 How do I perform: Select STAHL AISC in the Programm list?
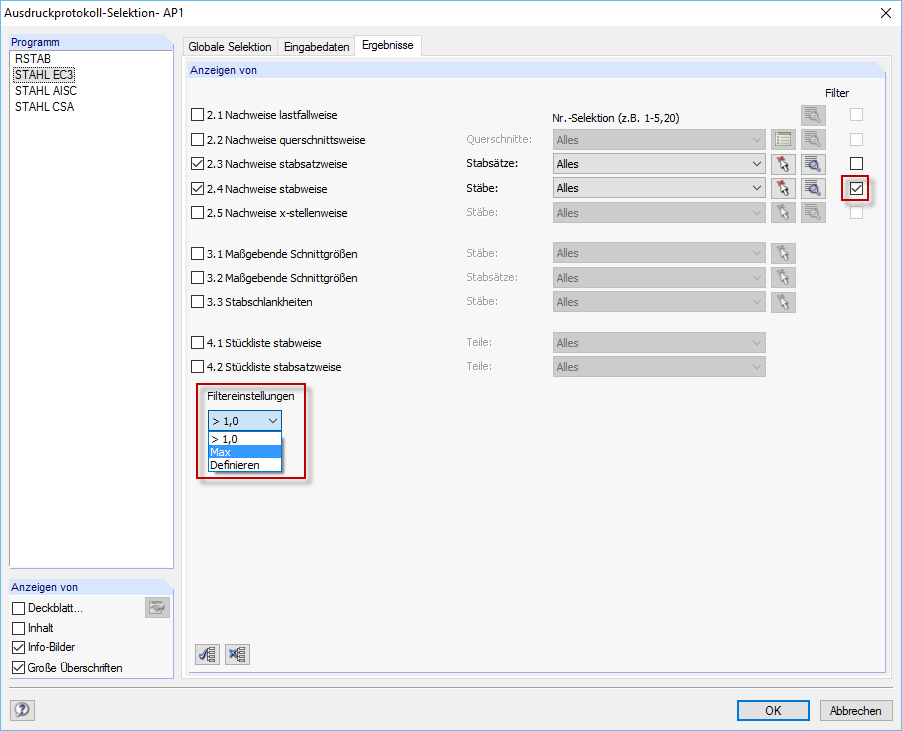[x=45, y=90]
